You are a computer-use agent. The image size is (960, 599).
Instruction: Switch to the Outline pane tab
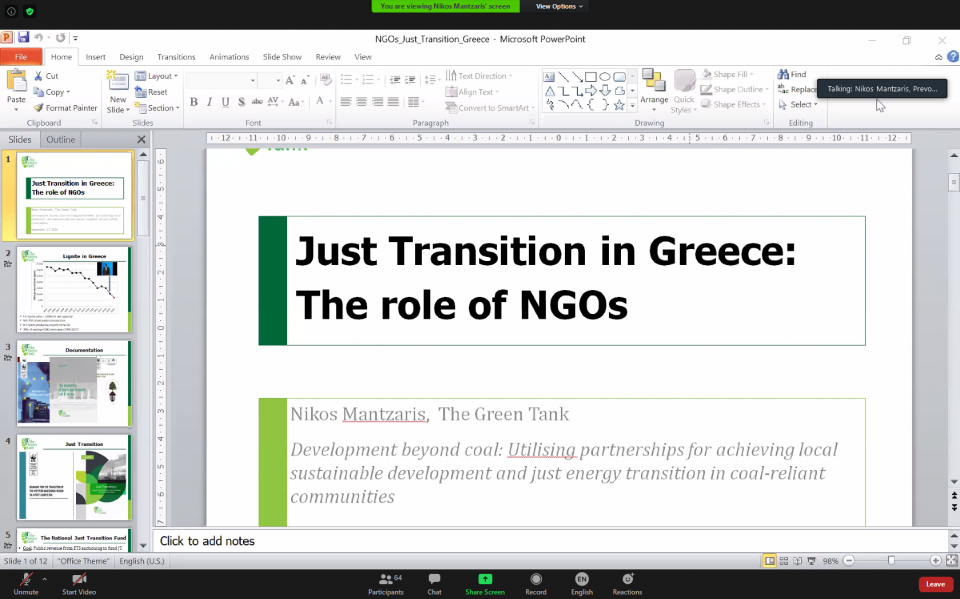60,140
